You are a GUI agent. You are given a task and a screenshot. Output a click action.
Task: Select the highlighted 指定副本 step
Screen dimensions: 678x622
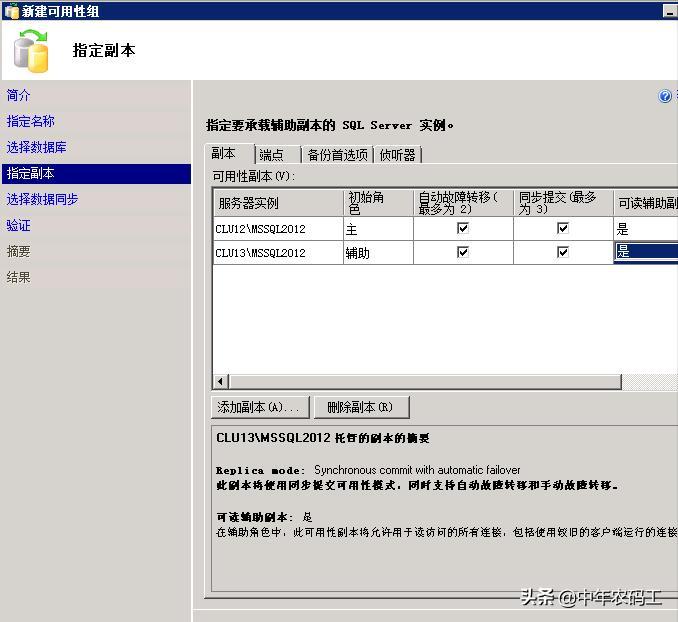point(96,173)
